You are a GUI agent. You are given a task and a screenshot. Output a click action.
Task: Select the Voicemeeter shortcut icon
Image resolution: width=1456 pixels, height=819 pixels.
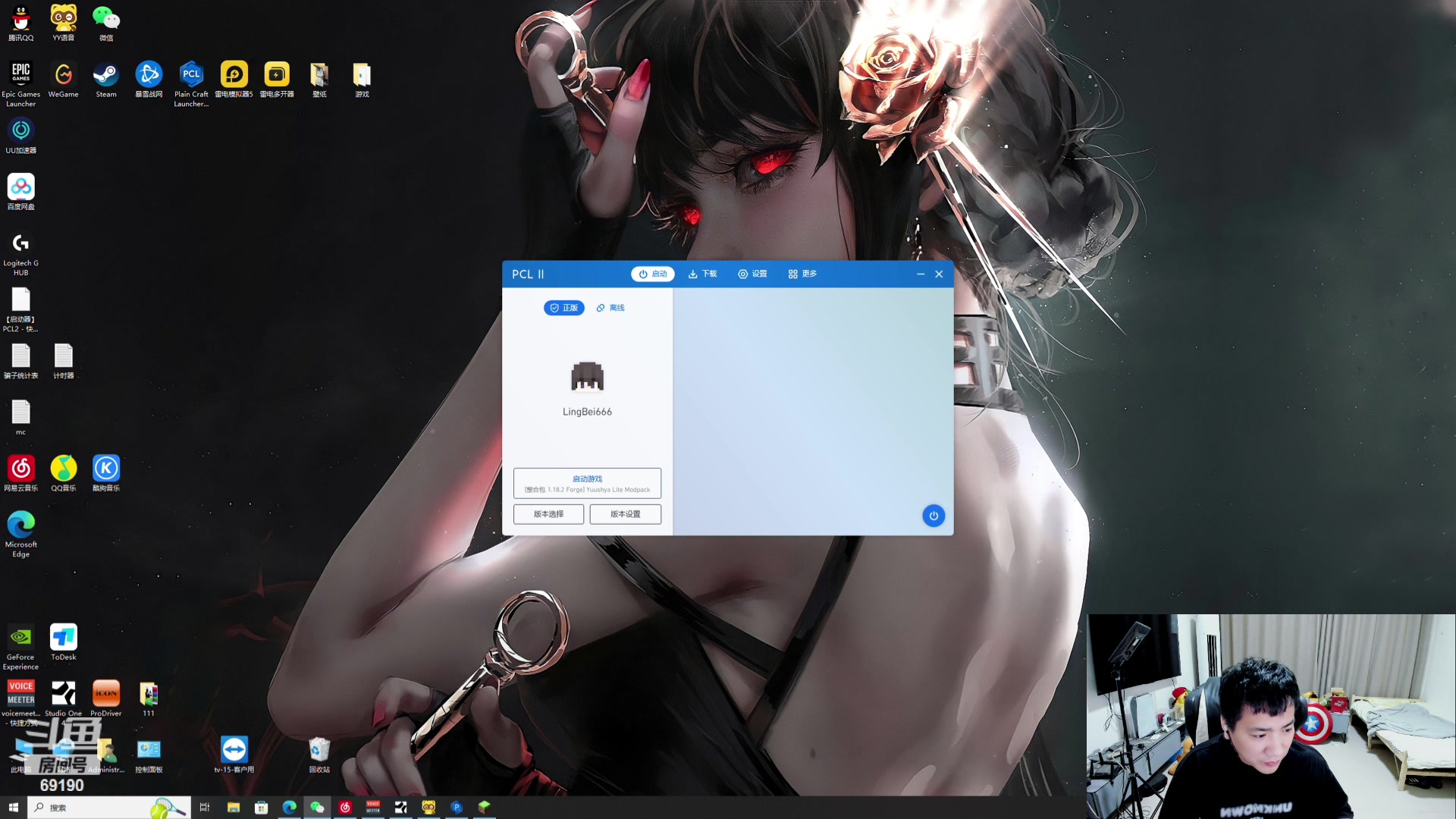pos(21,702)
